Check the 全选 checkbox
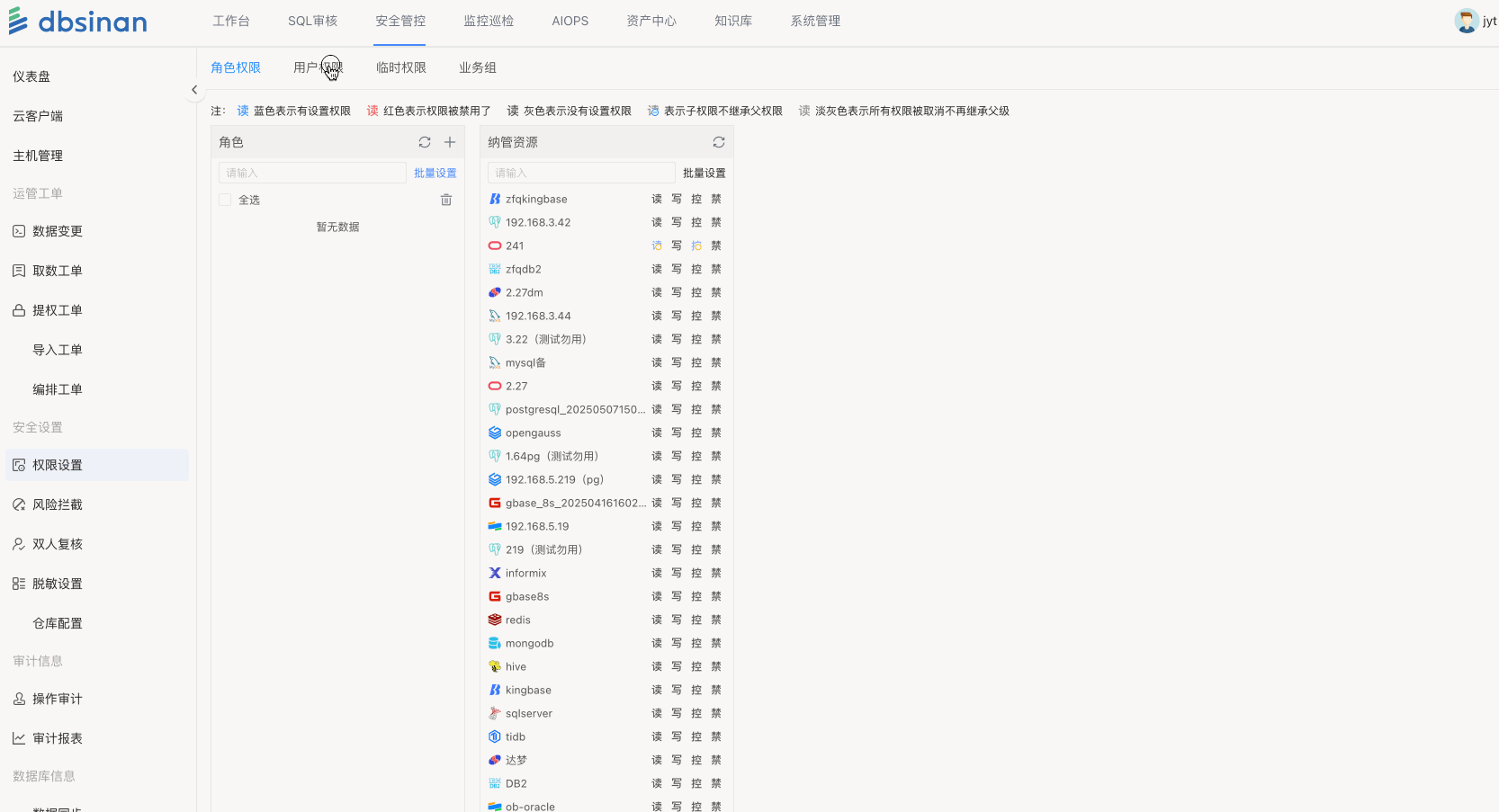This screenshot has width=1499, height=812. coord(225,200)
